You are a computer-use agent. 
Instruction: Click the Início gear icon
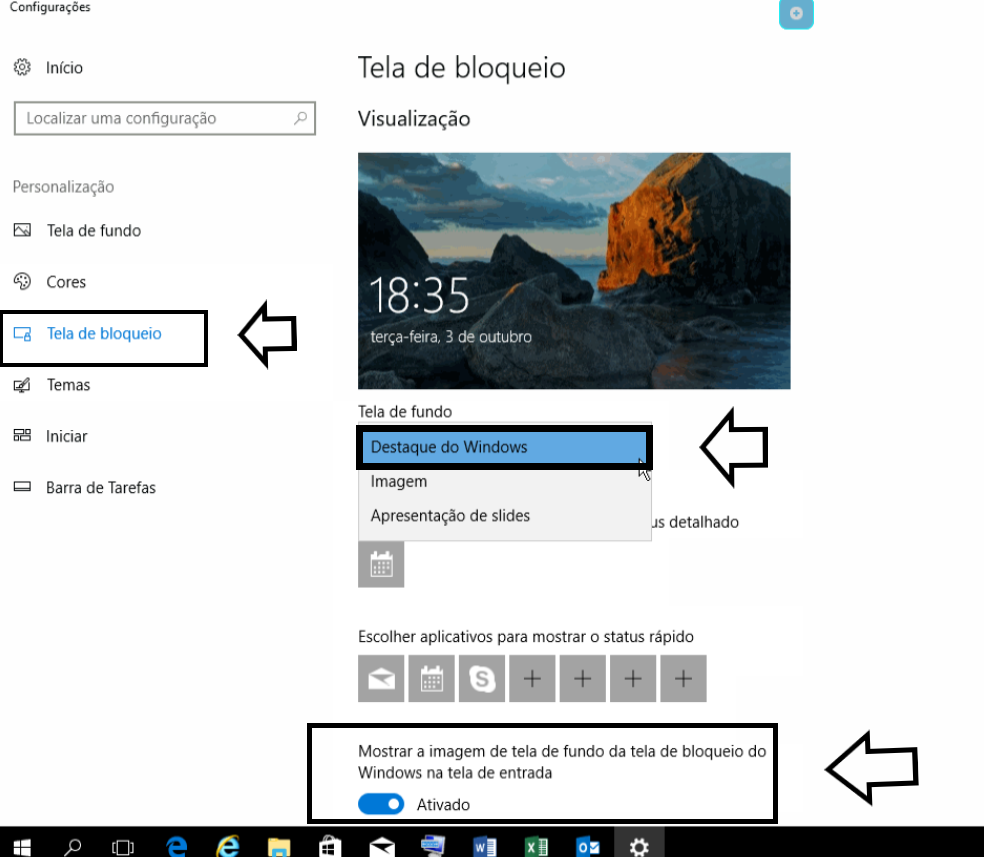pyautogui.click(x=22, y=67)
